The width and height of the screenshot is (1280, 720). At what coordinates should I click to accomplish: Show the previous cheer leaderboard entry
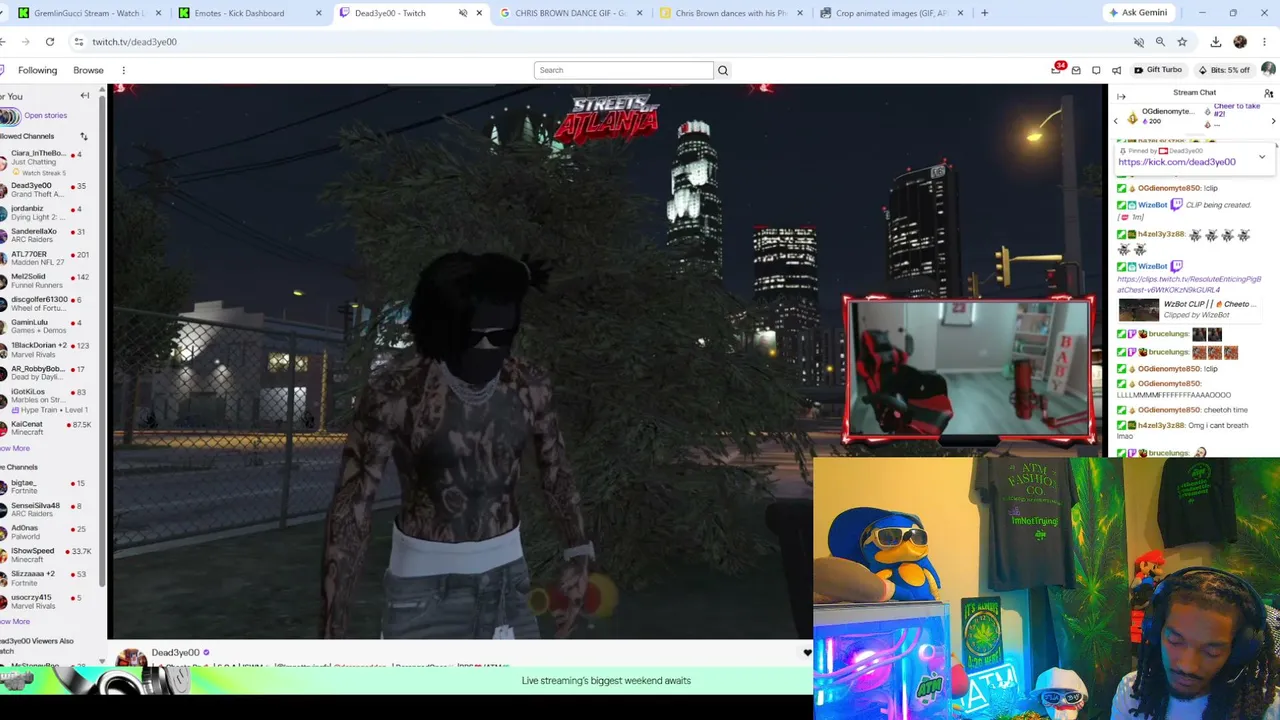click(1117, 121)
